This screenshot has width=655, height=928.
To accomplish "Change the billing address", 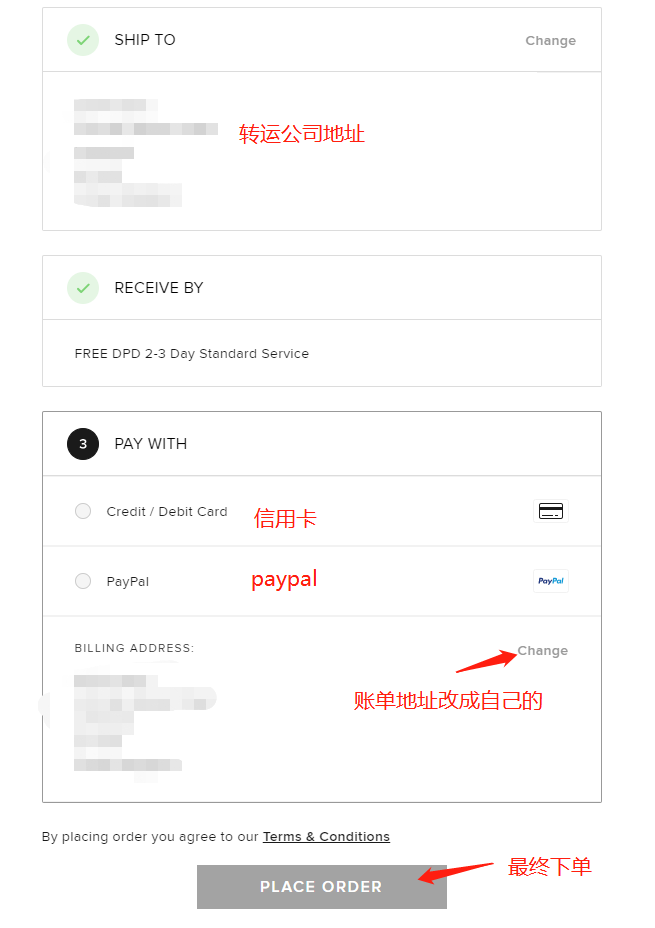I will 543,651.
